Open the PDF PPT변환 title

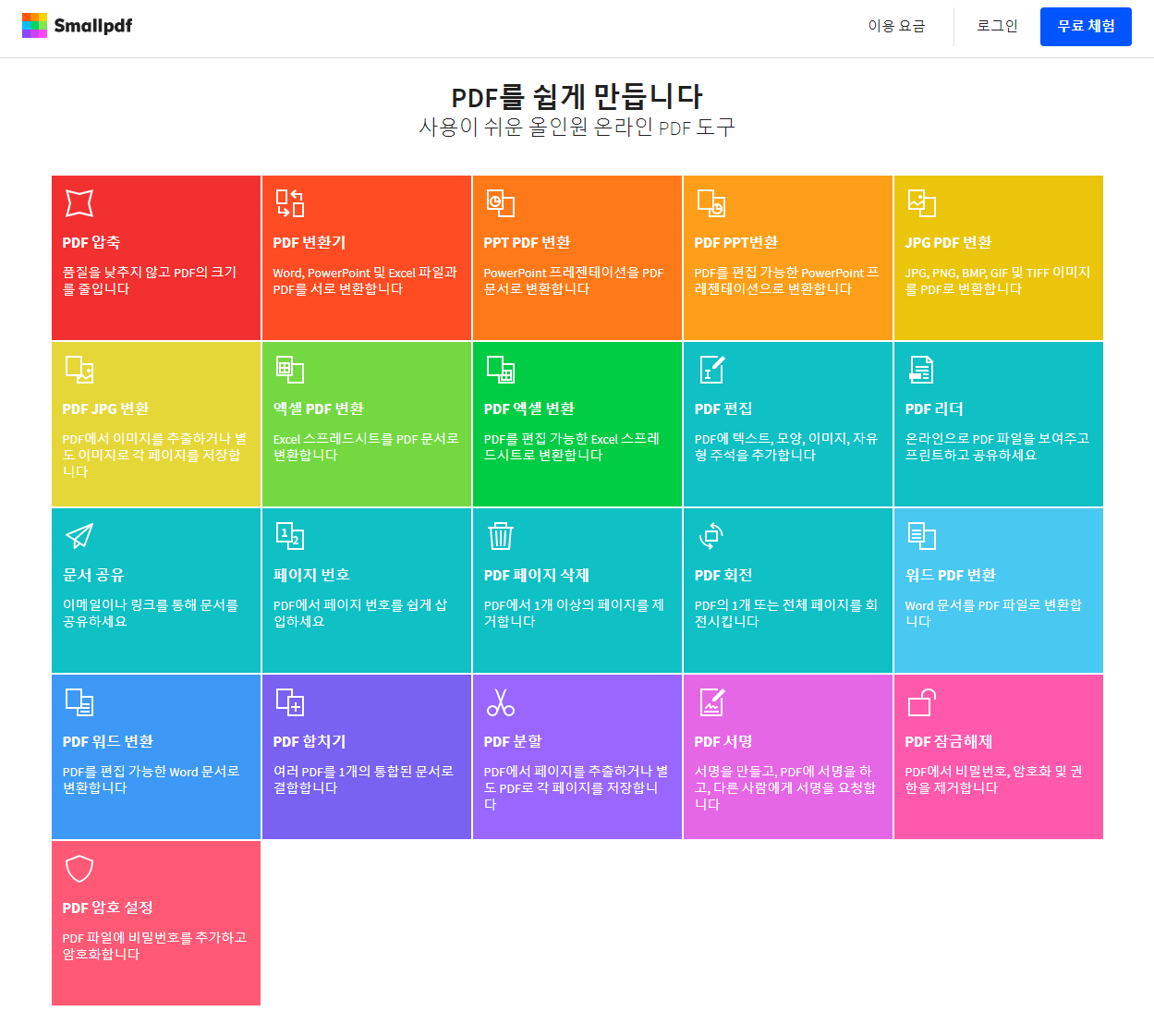735,242
